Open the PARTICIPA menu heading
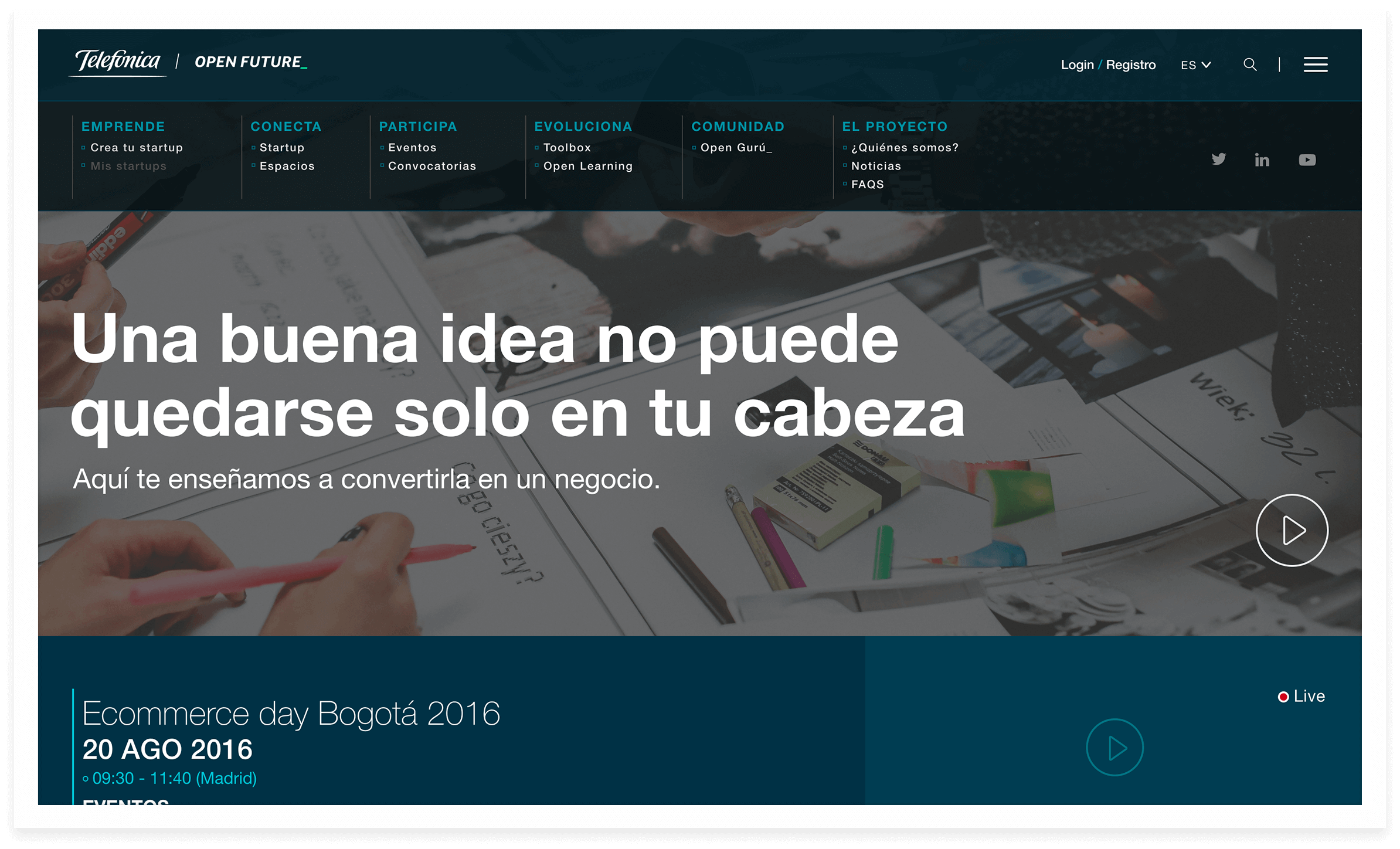 click(418, 127)
